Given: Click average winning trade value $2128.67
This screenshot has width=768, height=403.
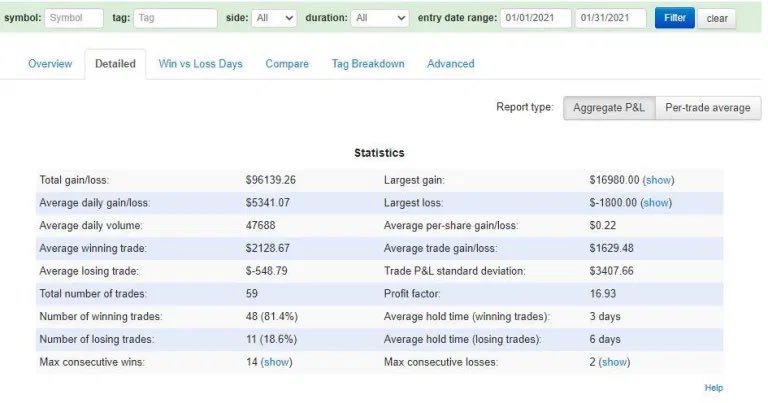Looking at the screenshot, I should point(267,248).
